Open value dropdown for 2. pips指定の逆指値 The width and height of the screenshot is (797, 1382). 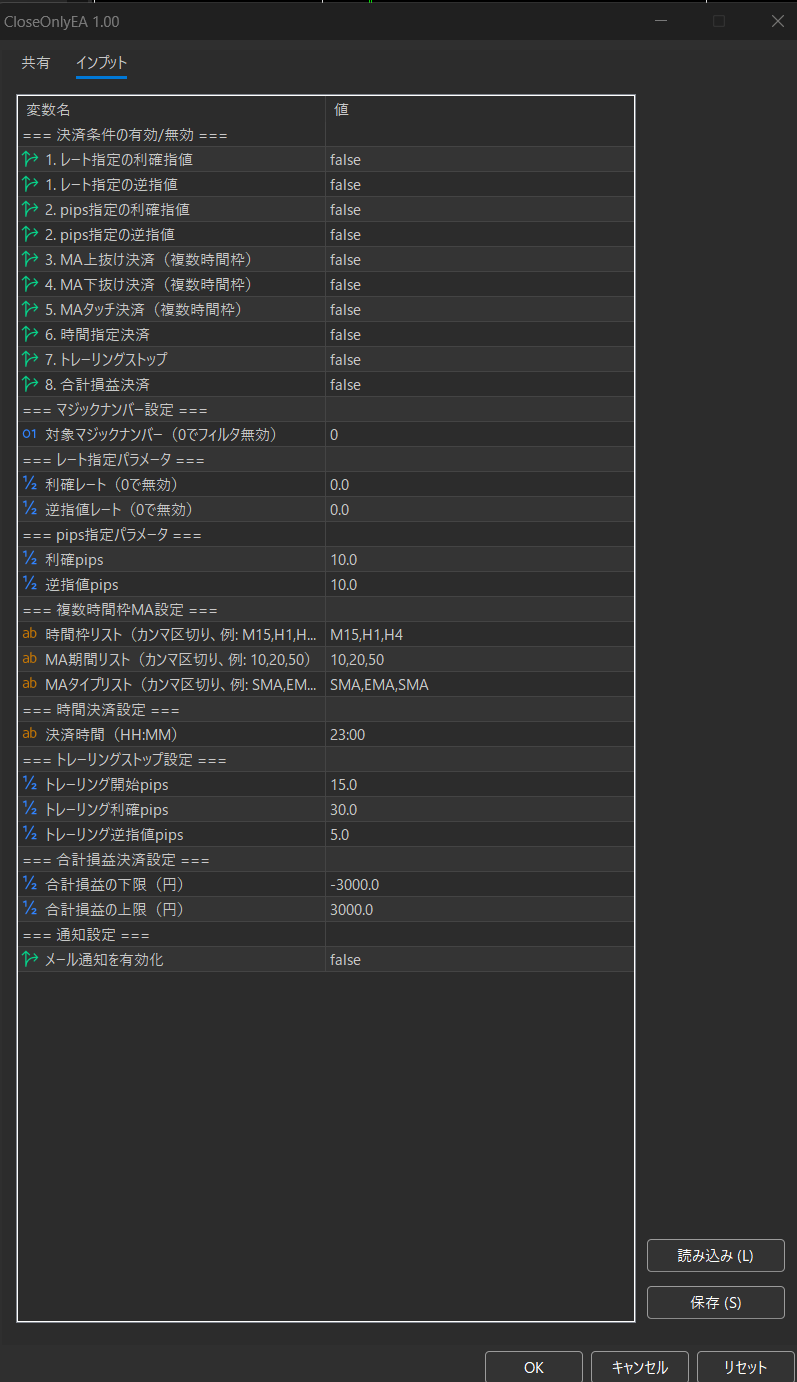478,235
